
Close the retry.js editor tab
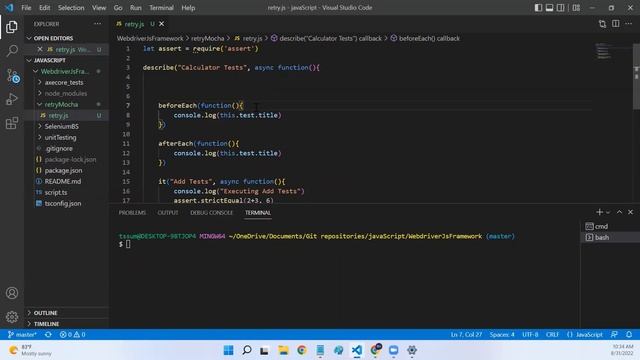pyautogui.click(x=162, y=24)
